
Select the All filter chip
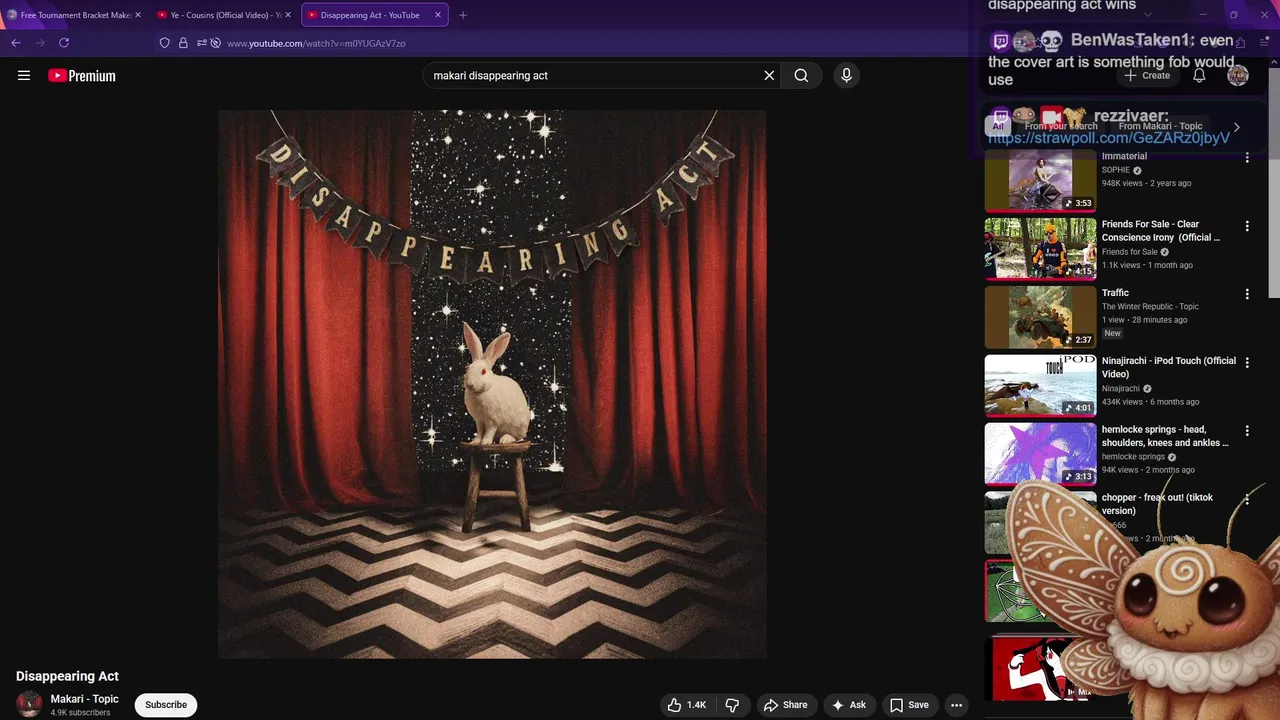point(998,126)
